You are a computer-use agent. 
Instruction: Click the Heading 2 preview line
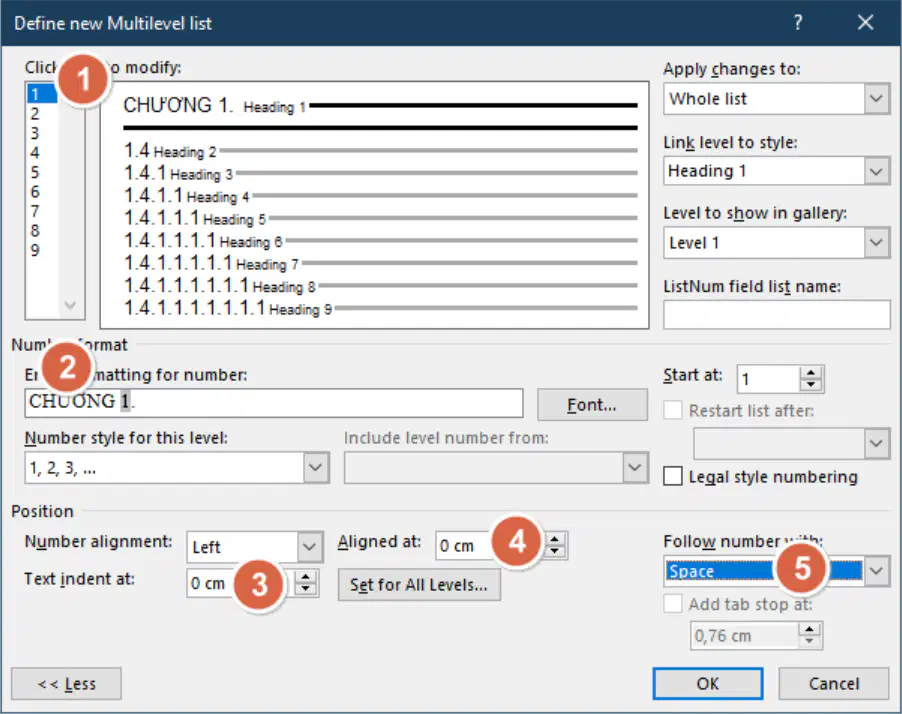click(381, 151)
